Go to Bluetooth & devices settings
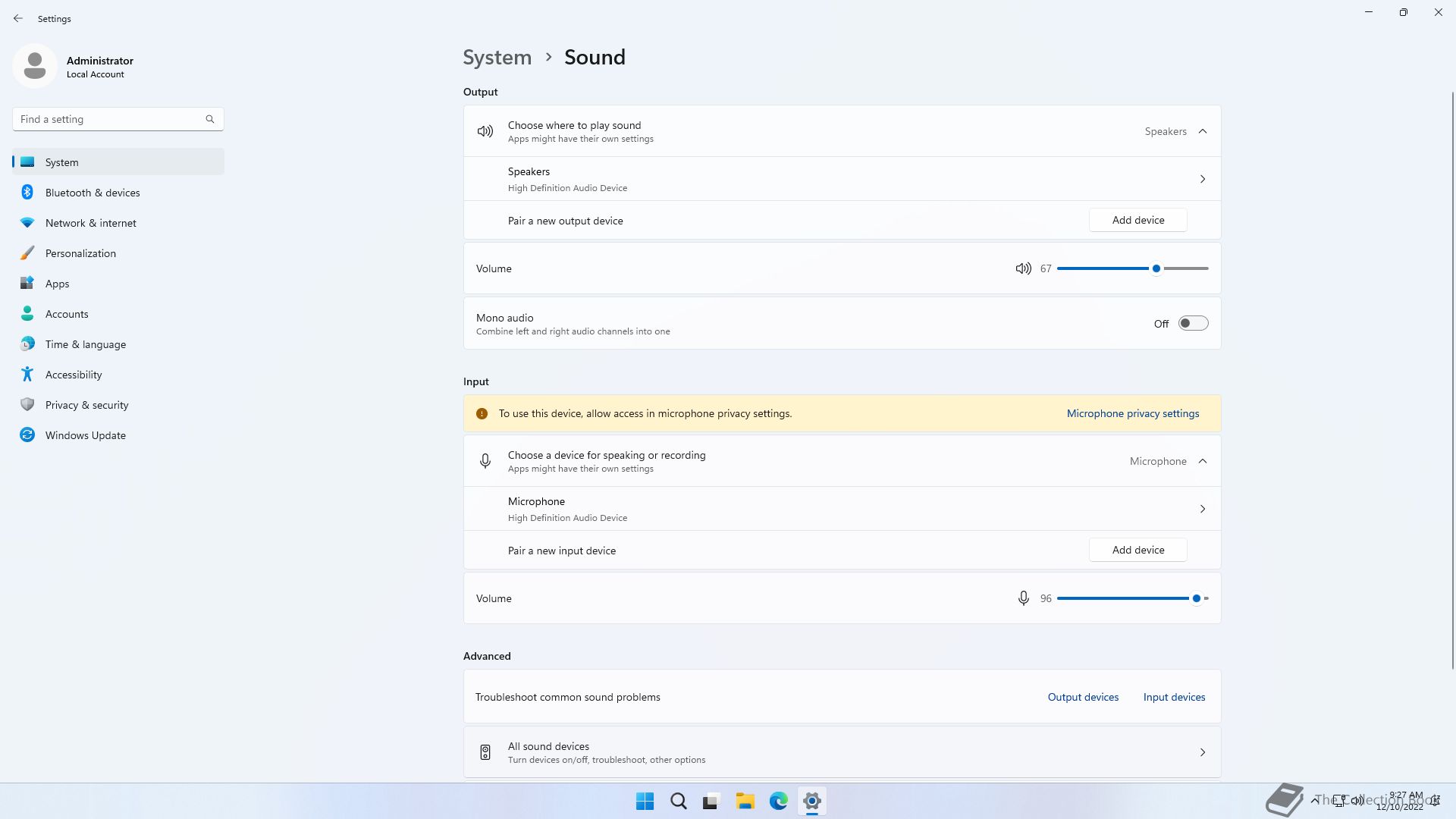 [x=93, y=193]
